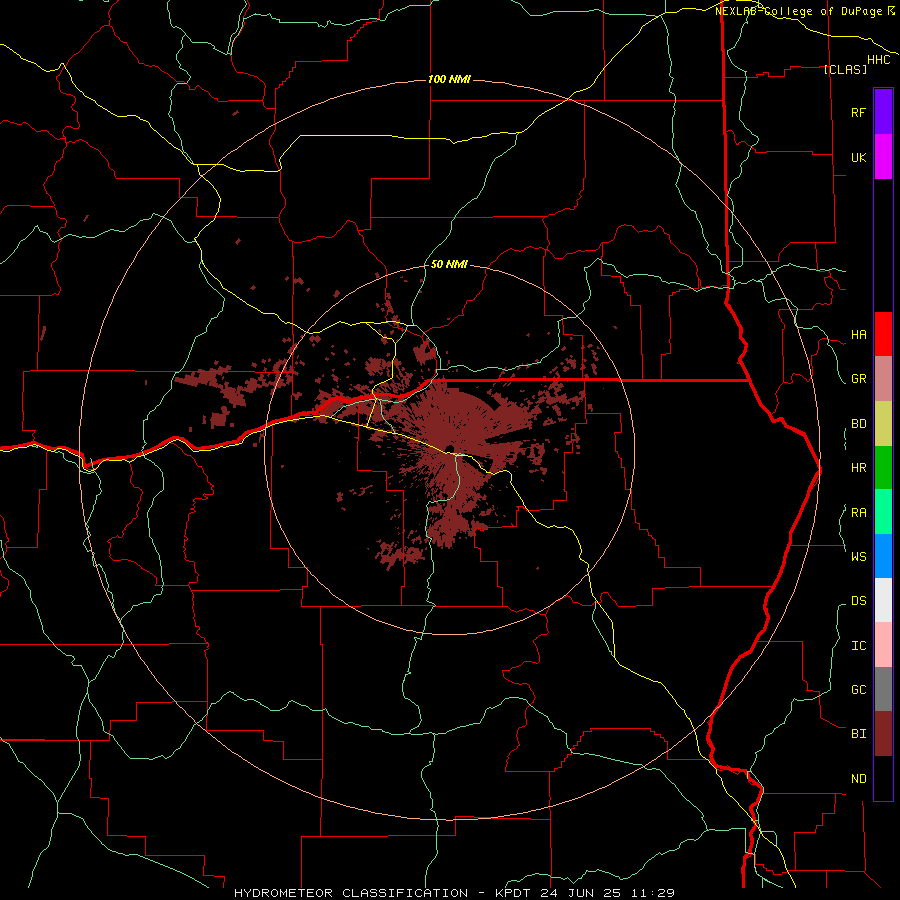
Task: Click the KPDT station identifier
Action: coord(512,893)
